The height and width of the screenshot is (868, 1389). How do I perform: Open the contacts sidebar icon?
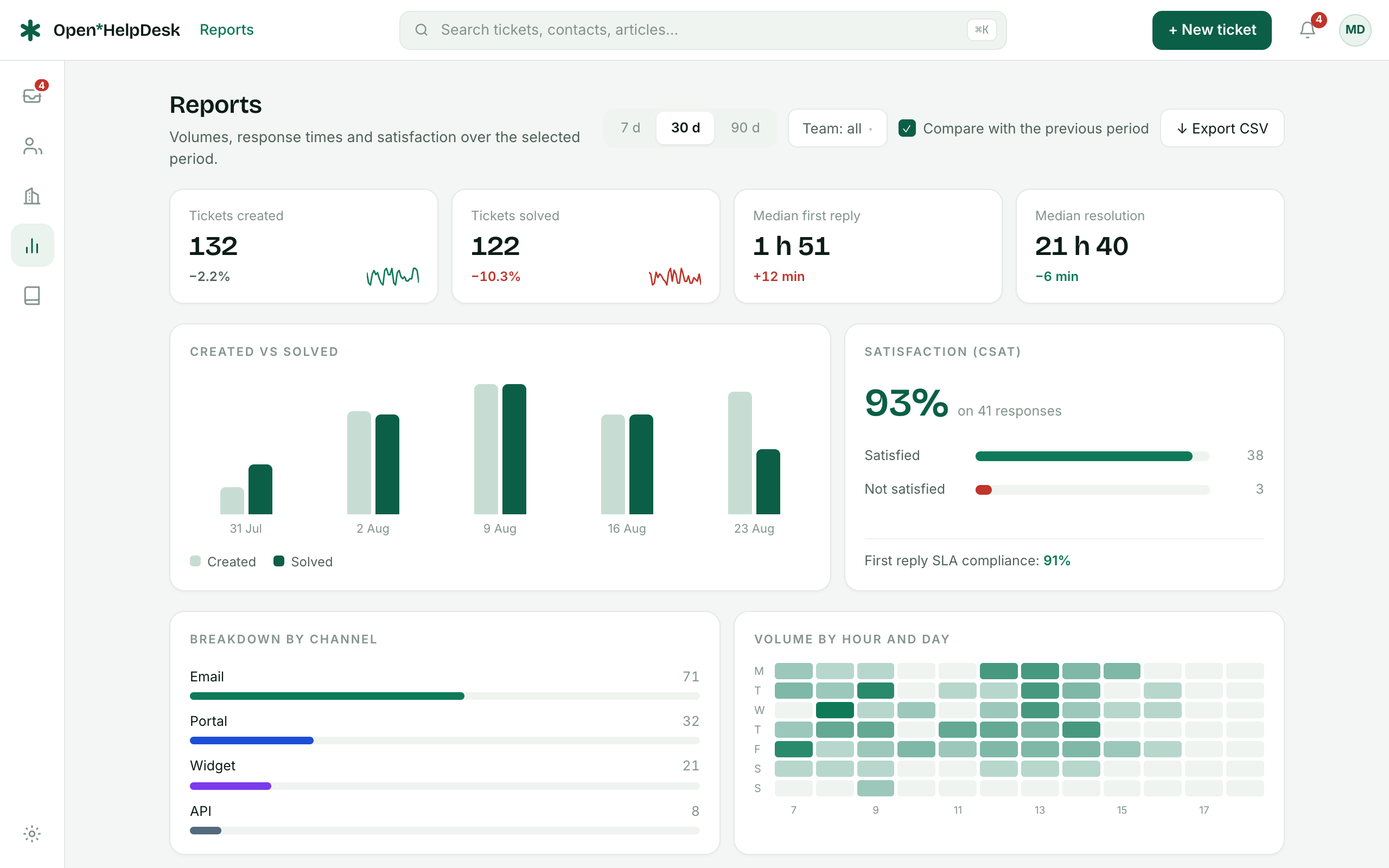(32, 146)
